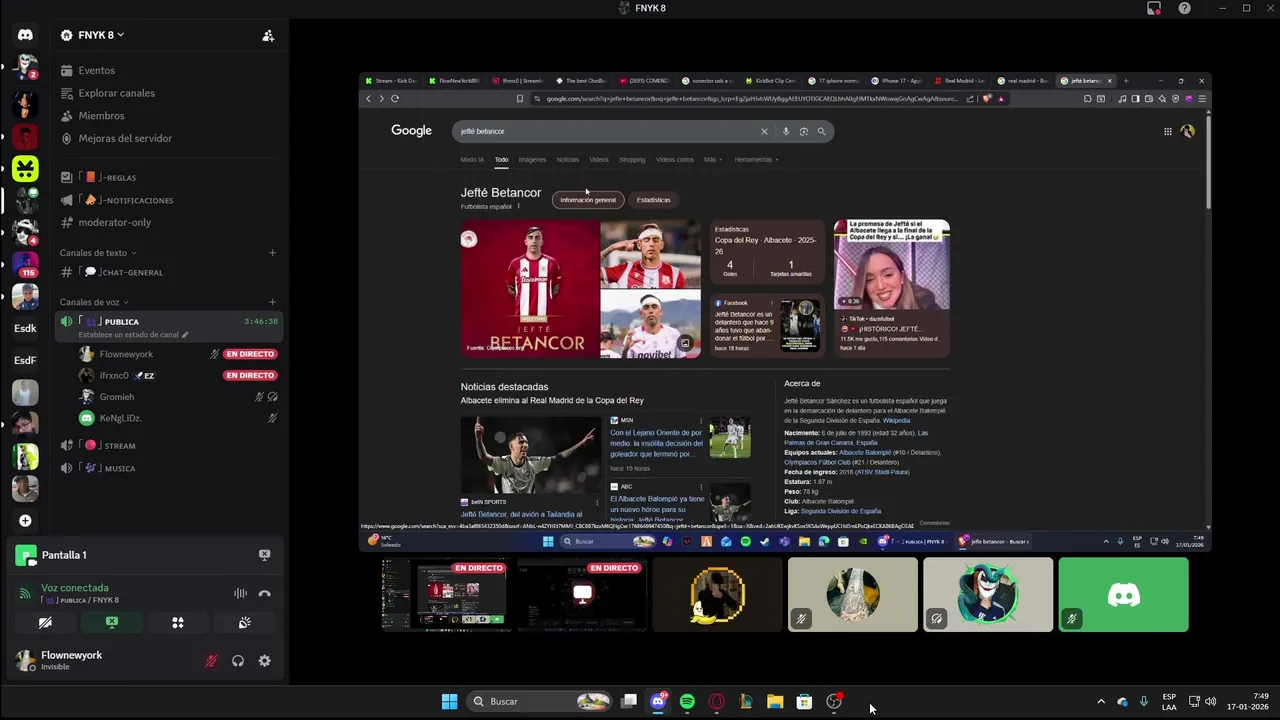Add a channel to Canales de texto
The height and width of the screenshot is (720, 1280).
tap(272, 253)
